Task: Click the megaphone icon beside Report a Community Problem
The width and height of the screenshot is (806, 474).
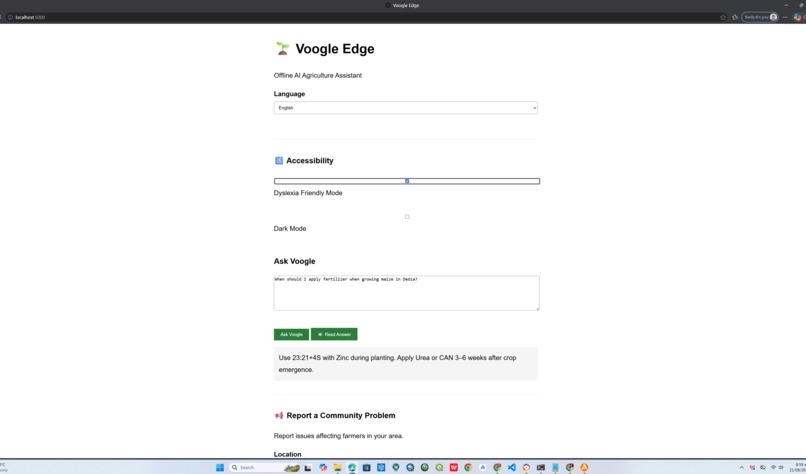Action: [279, 415]
